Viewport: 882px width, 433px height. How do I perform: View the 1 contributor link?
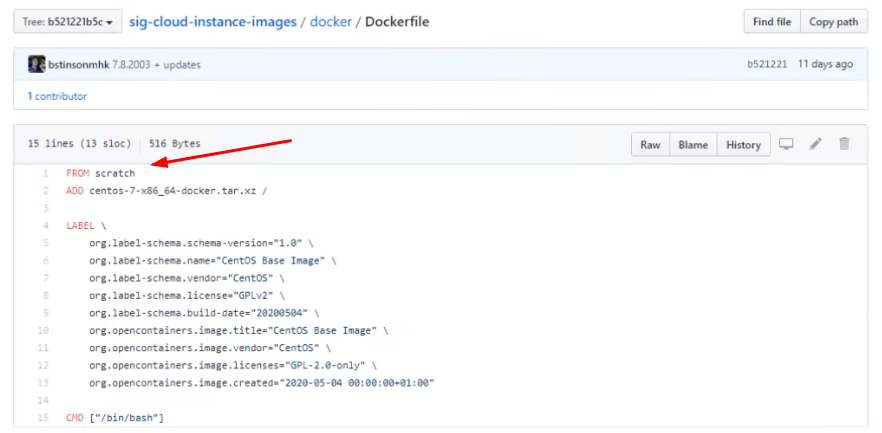point(57,96)
